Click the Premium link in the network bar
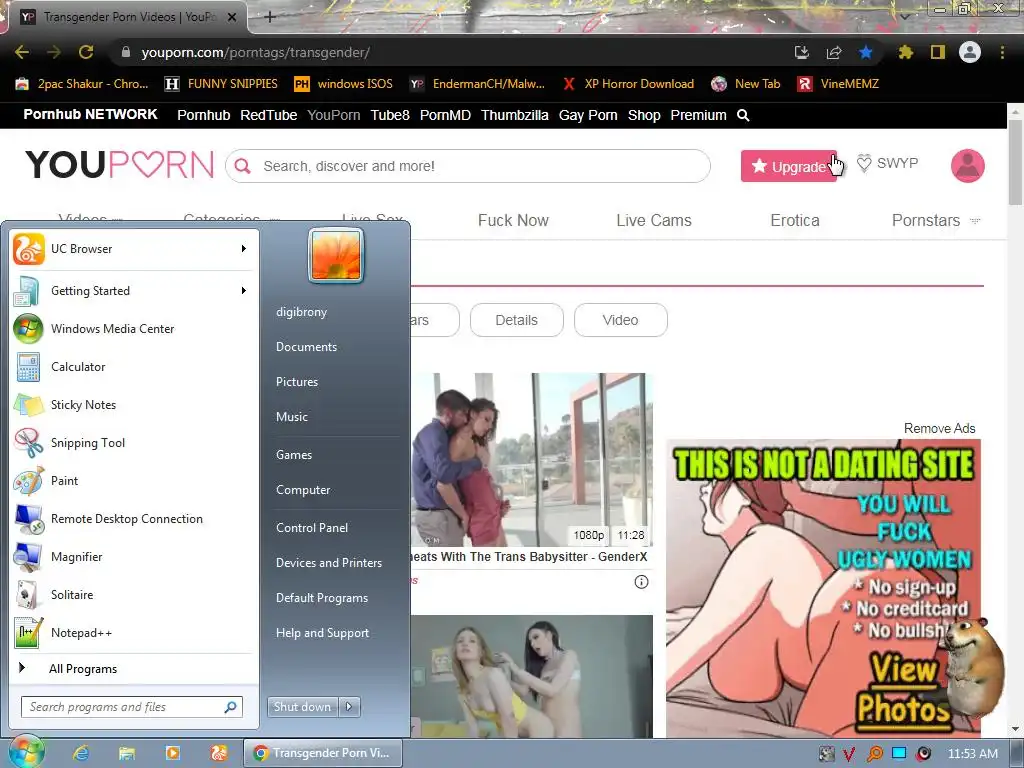 698,116
